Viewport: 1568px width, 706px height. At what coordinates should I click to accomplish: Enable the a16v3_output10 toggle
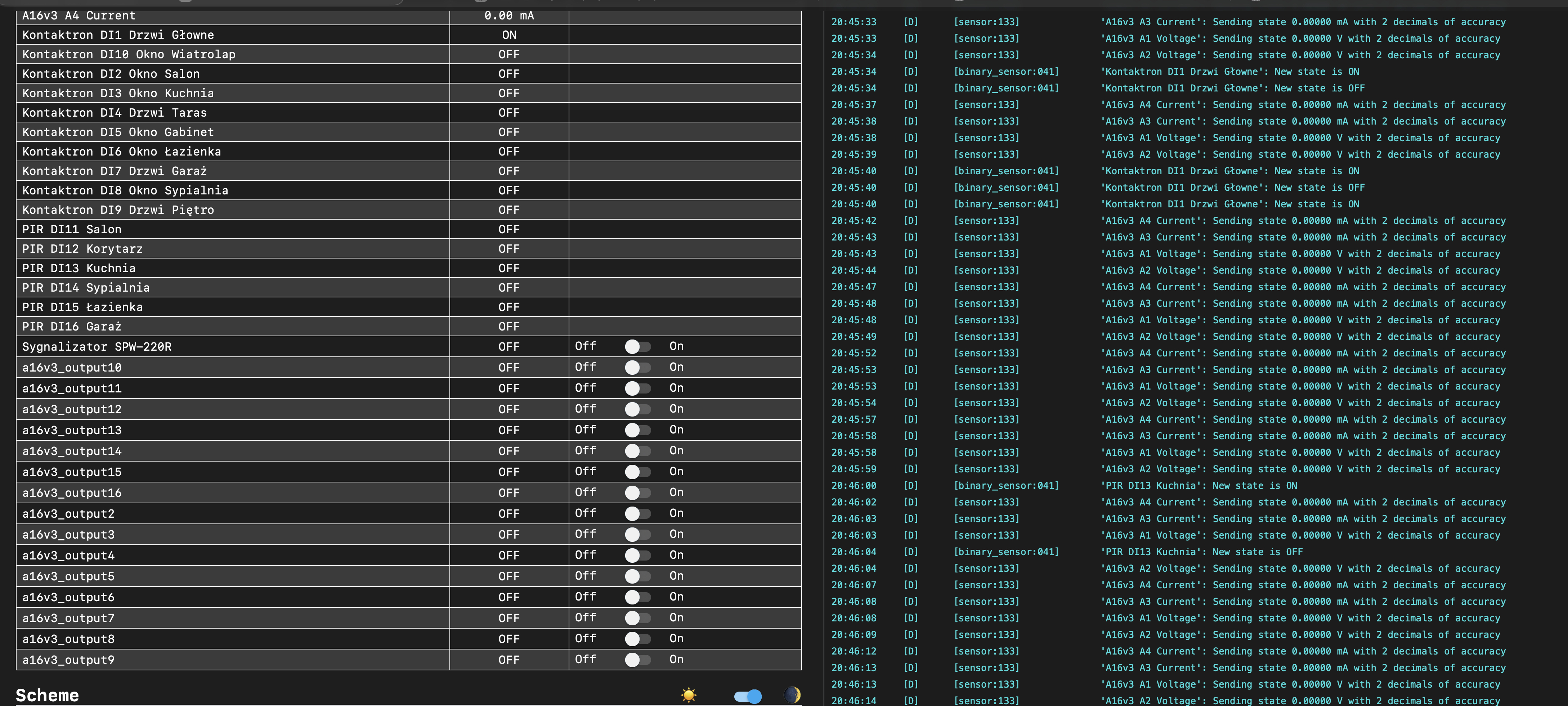[x=637, y=368]
